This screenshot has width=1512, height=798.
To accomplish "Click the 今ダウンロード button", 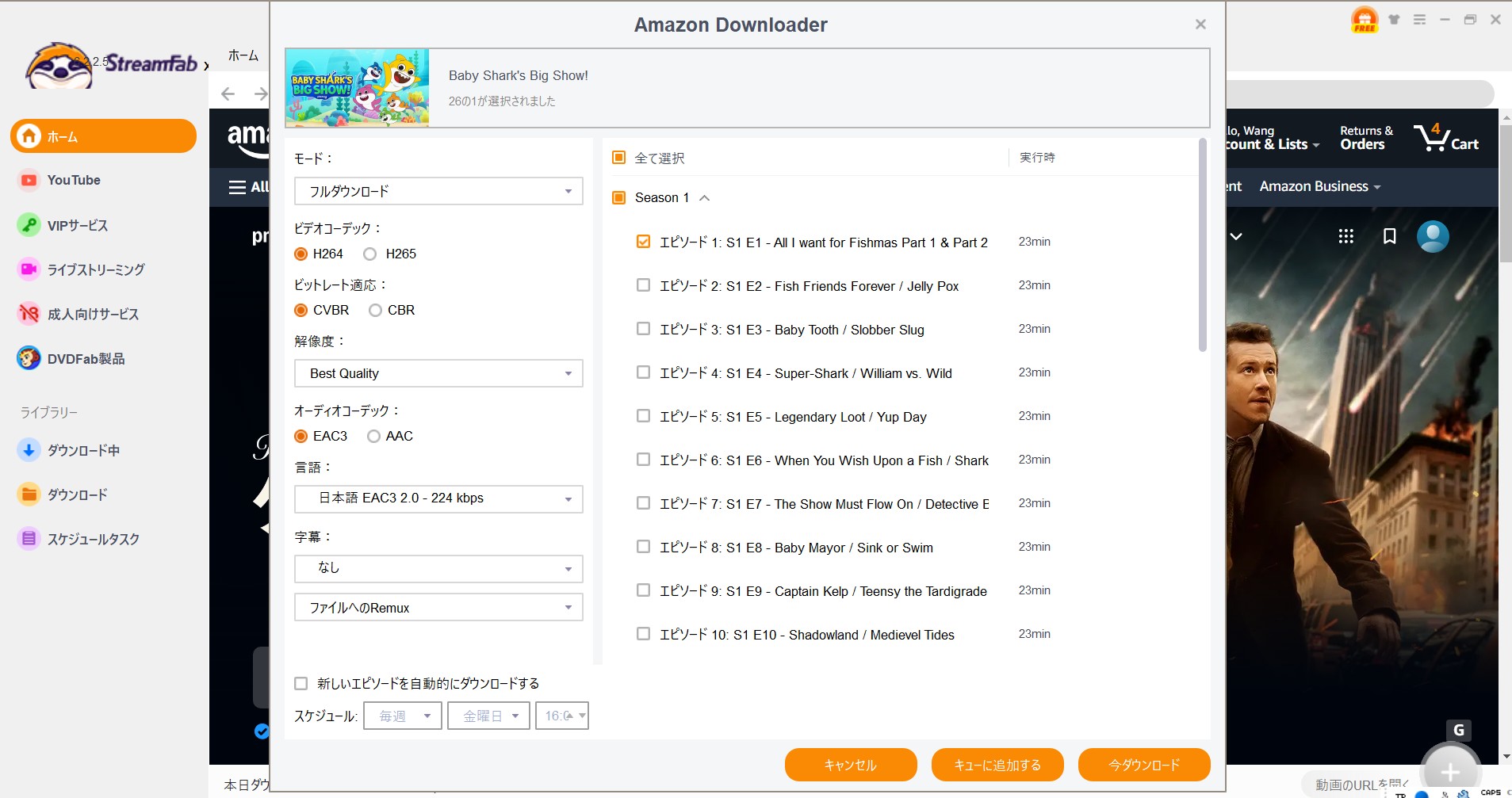I will 1144,765.
